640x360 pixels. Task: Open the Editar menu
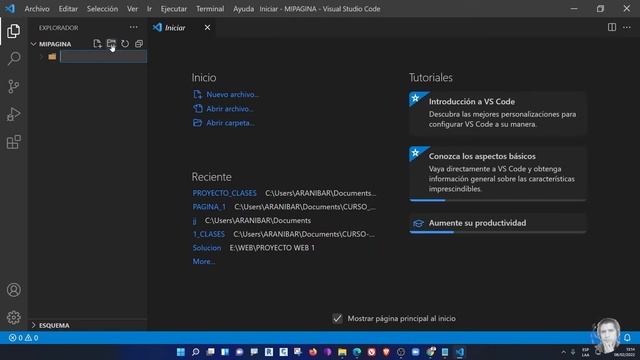pyautogui.click(x=68, y=9)
